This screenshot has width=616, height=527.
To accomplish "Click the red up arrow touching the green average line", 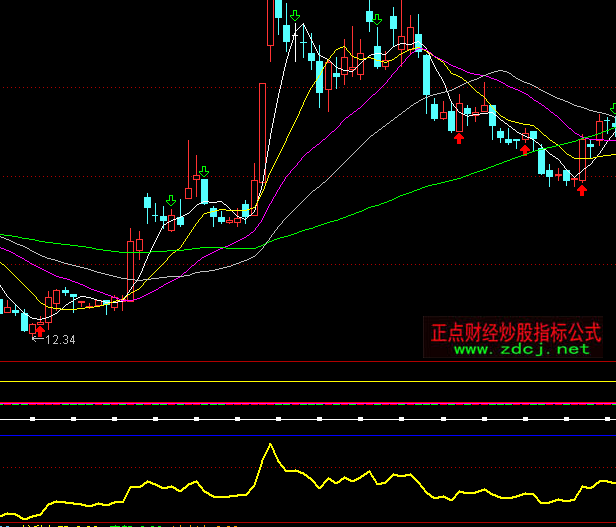I will (525, 148).
